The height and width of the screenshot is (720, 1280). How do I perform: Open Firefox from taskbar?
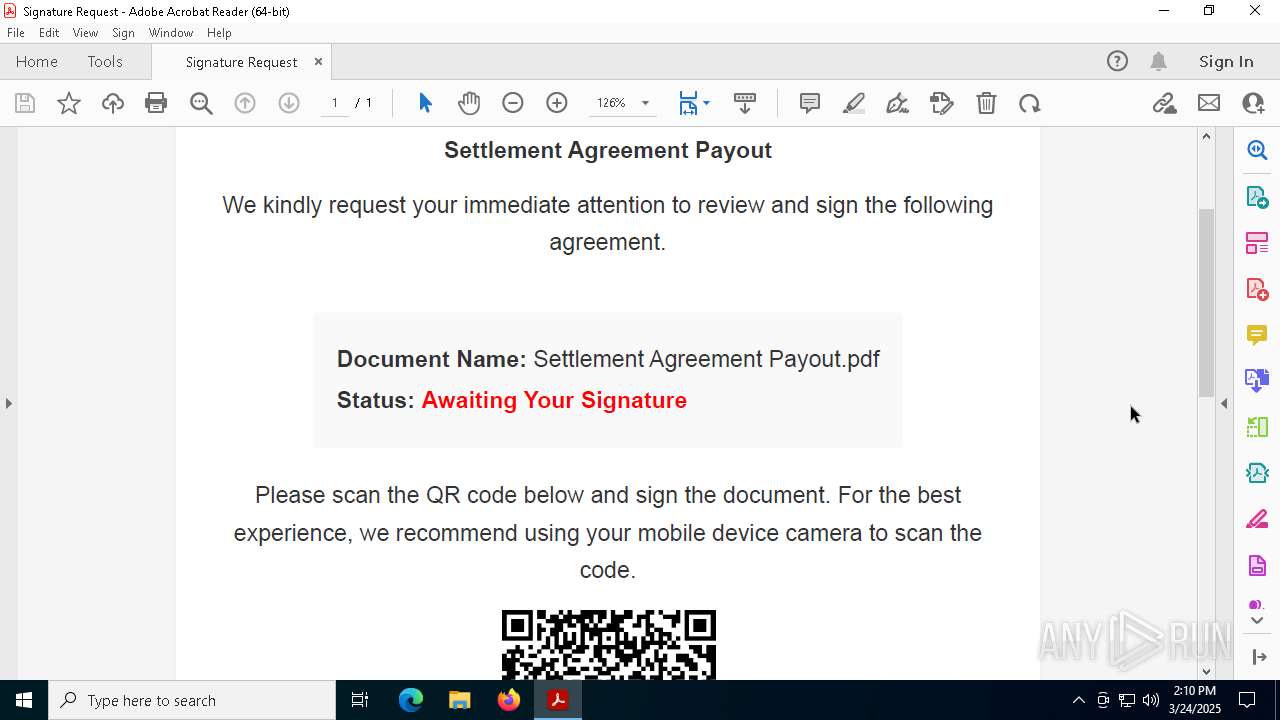pyautogui.click(x=509, y=700)
